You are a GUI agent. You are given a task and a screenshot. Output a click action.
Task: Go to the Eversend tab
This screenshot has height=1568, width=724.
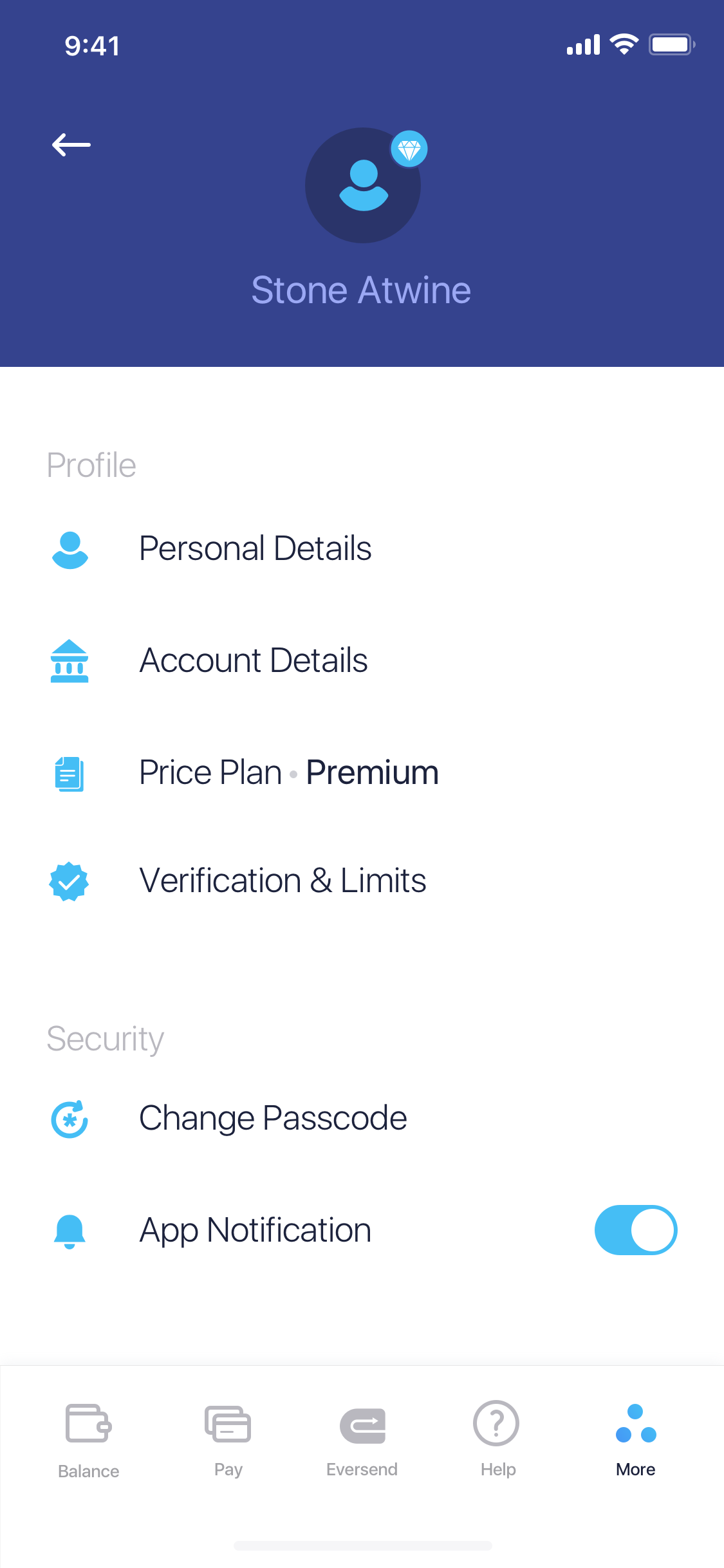click(x=362, y=1440)
